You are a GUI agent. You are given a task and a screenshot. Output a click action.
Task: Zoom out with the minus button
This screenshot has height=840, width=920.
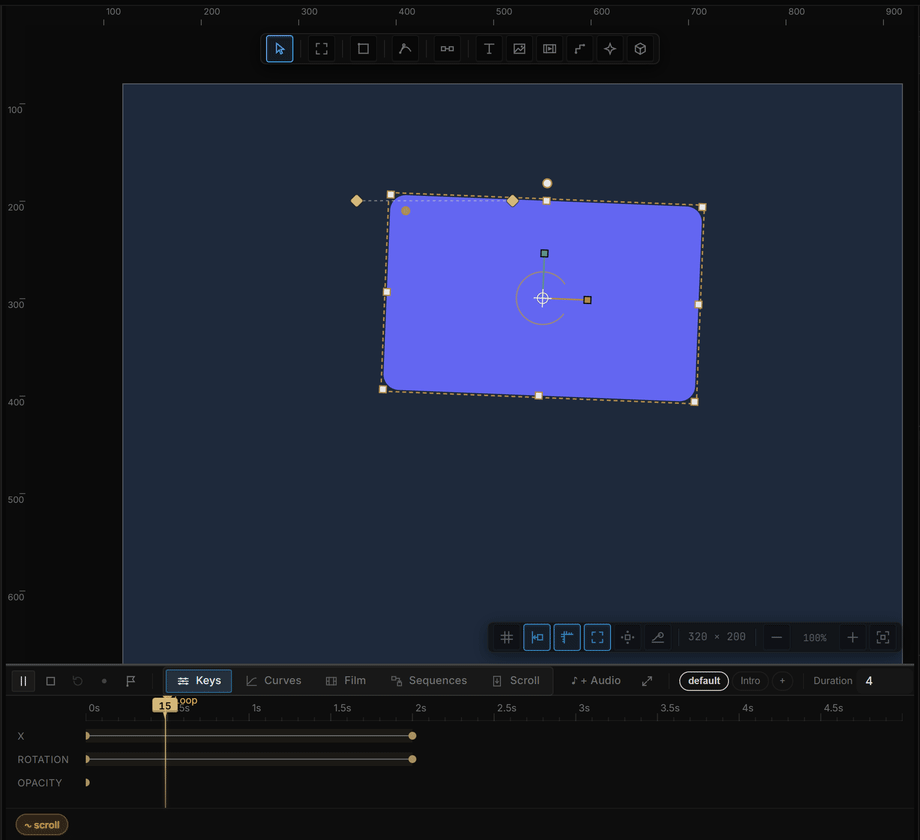click(x=776, y=637)
